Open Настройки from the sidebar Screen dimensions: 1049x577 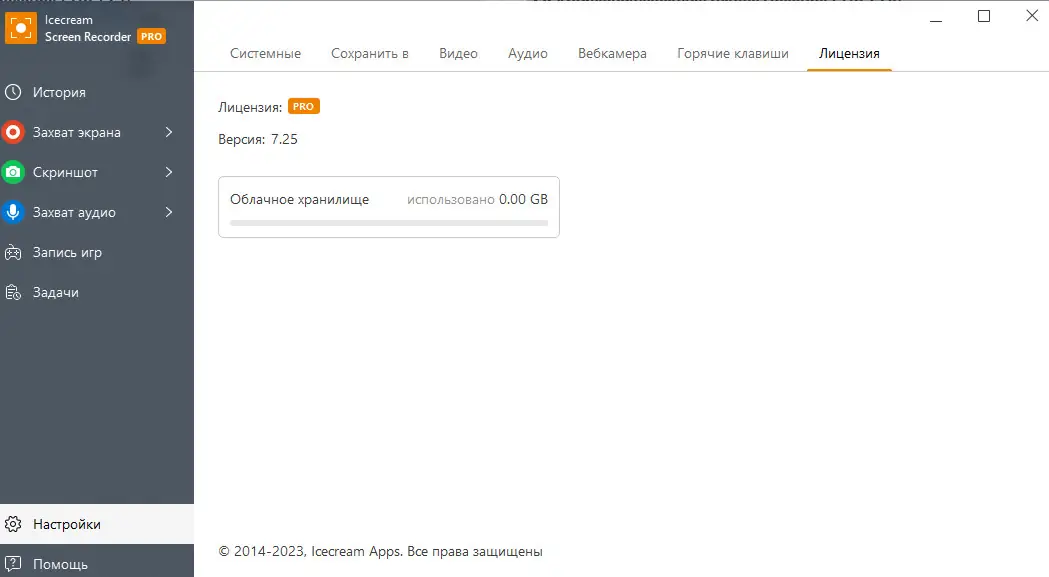click(x=67, y=523)
